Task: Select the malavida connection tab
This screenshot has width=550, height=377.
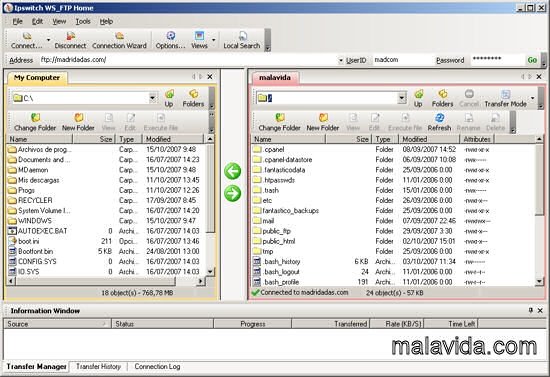Action: click(275, 78)
